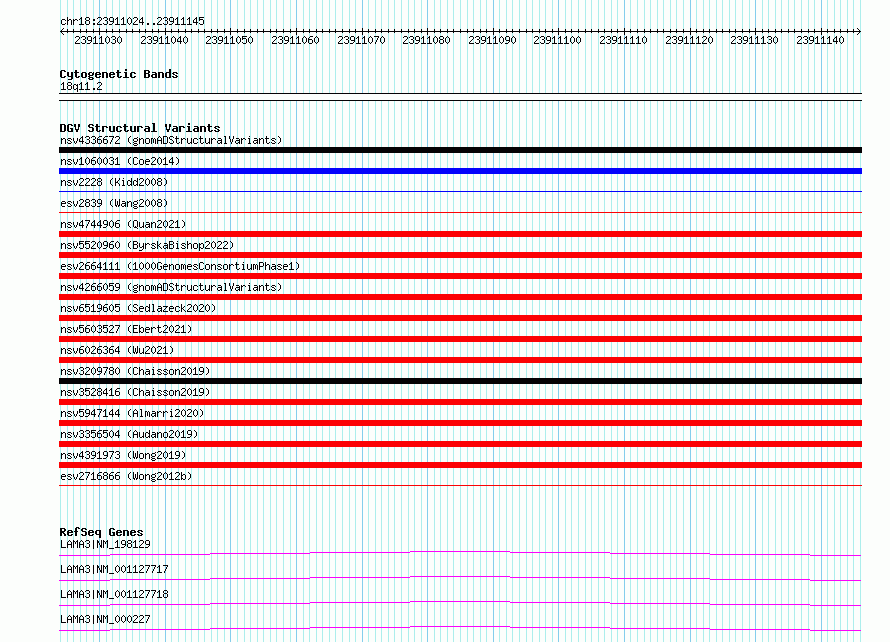Open variant nsv5520960 (ByrskaBishop2022)

[147, 245]
